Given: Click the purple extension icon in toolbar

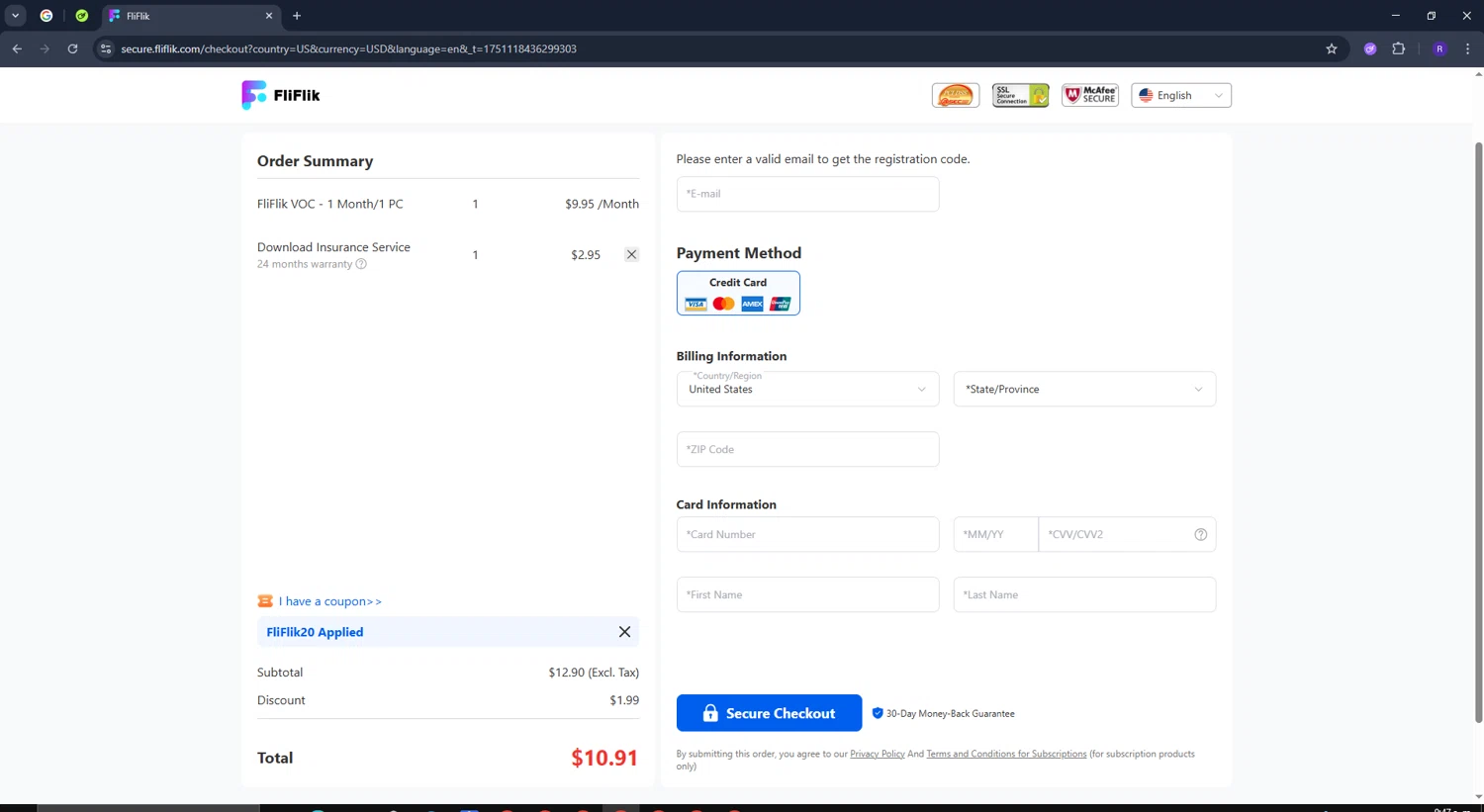Looking at the screenshot, I should pos(1370,48).
